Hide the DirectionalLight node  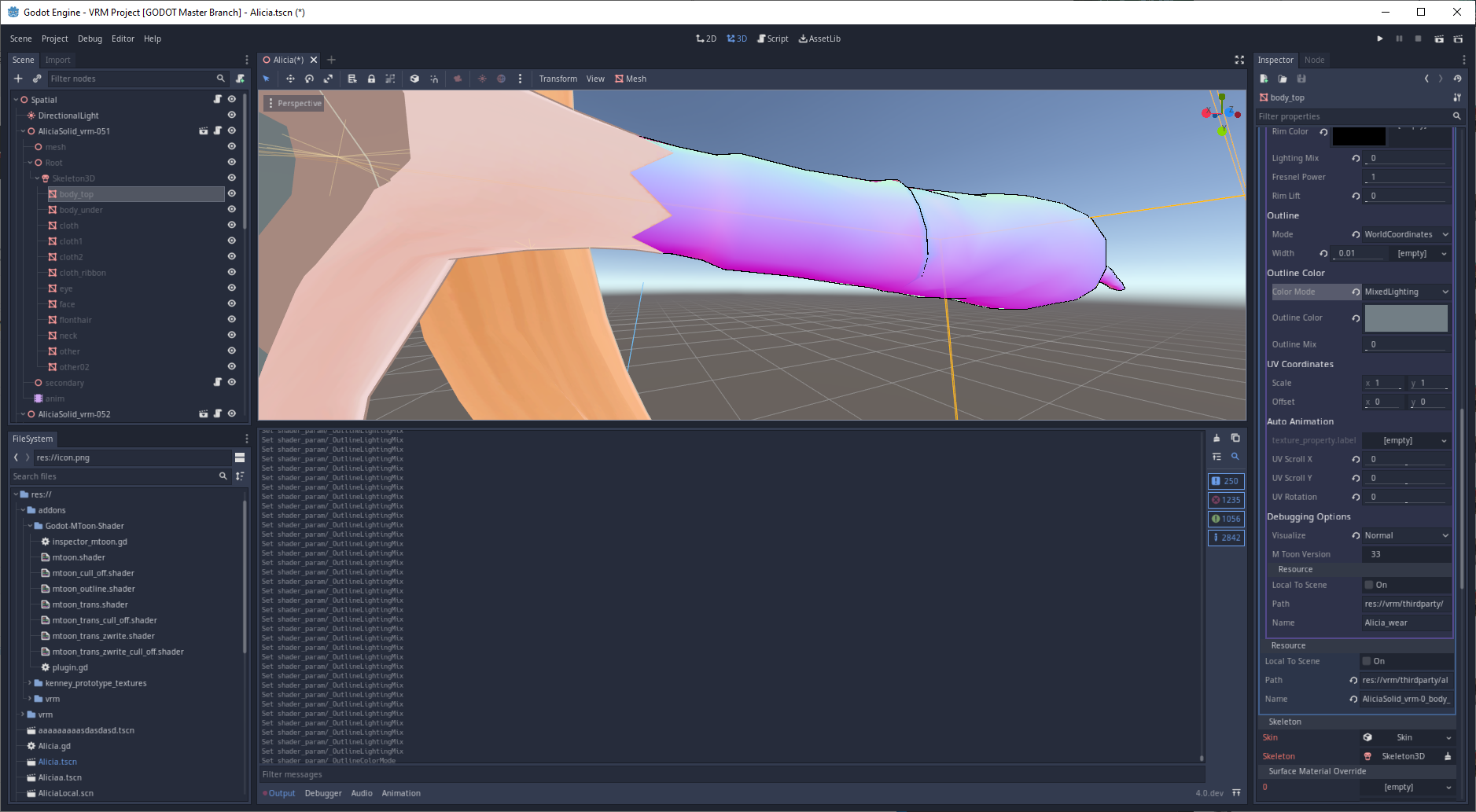pos(232,115)
